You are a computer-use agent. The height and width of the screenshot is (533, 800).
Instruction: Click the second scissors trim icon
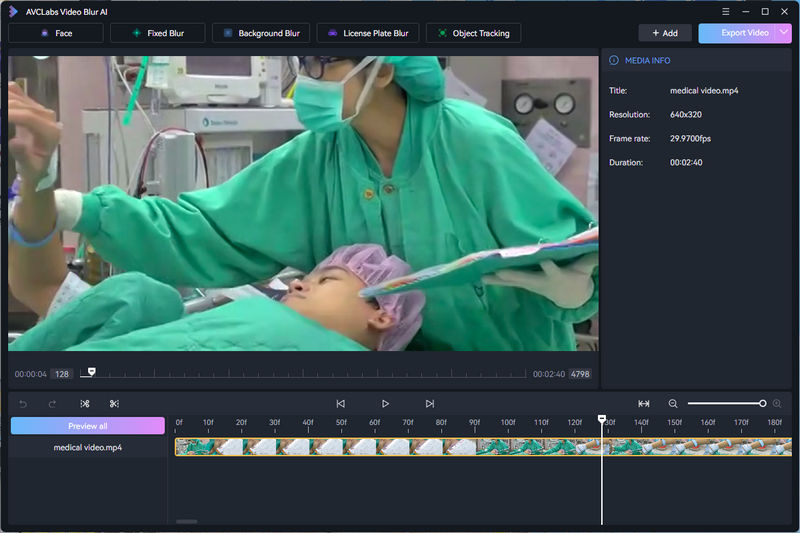(114, 404)
